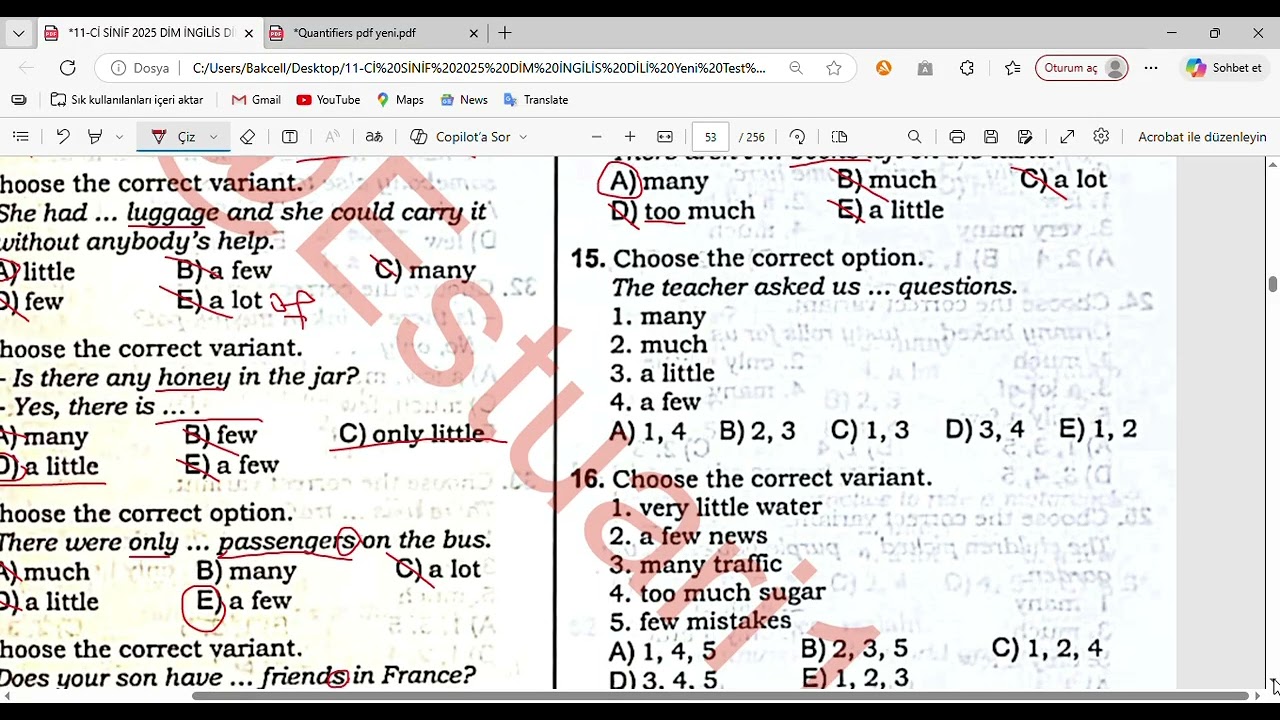
Task: Expand the Çiz draw options dropdown
Action: click(x=213, y=137)
